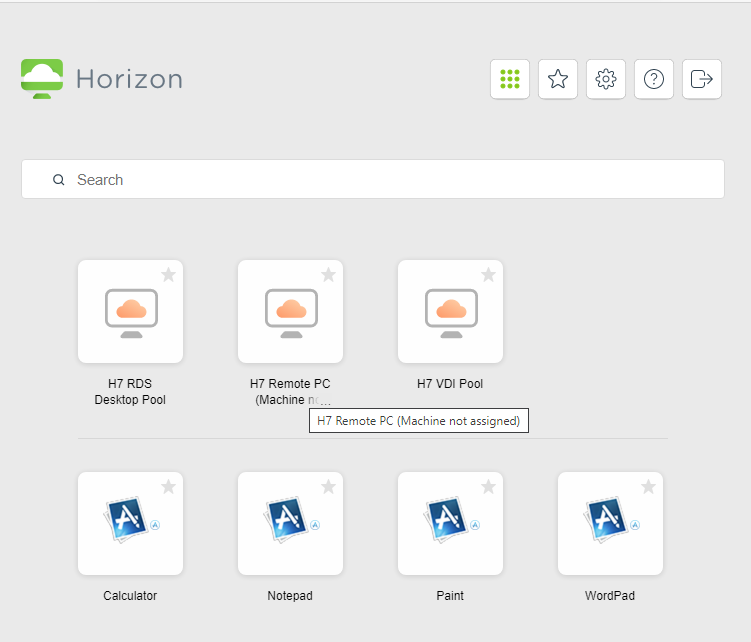
Task: Launch the H7 RDS Desktop Pool desktop
Action: click(x=130, y=312)
